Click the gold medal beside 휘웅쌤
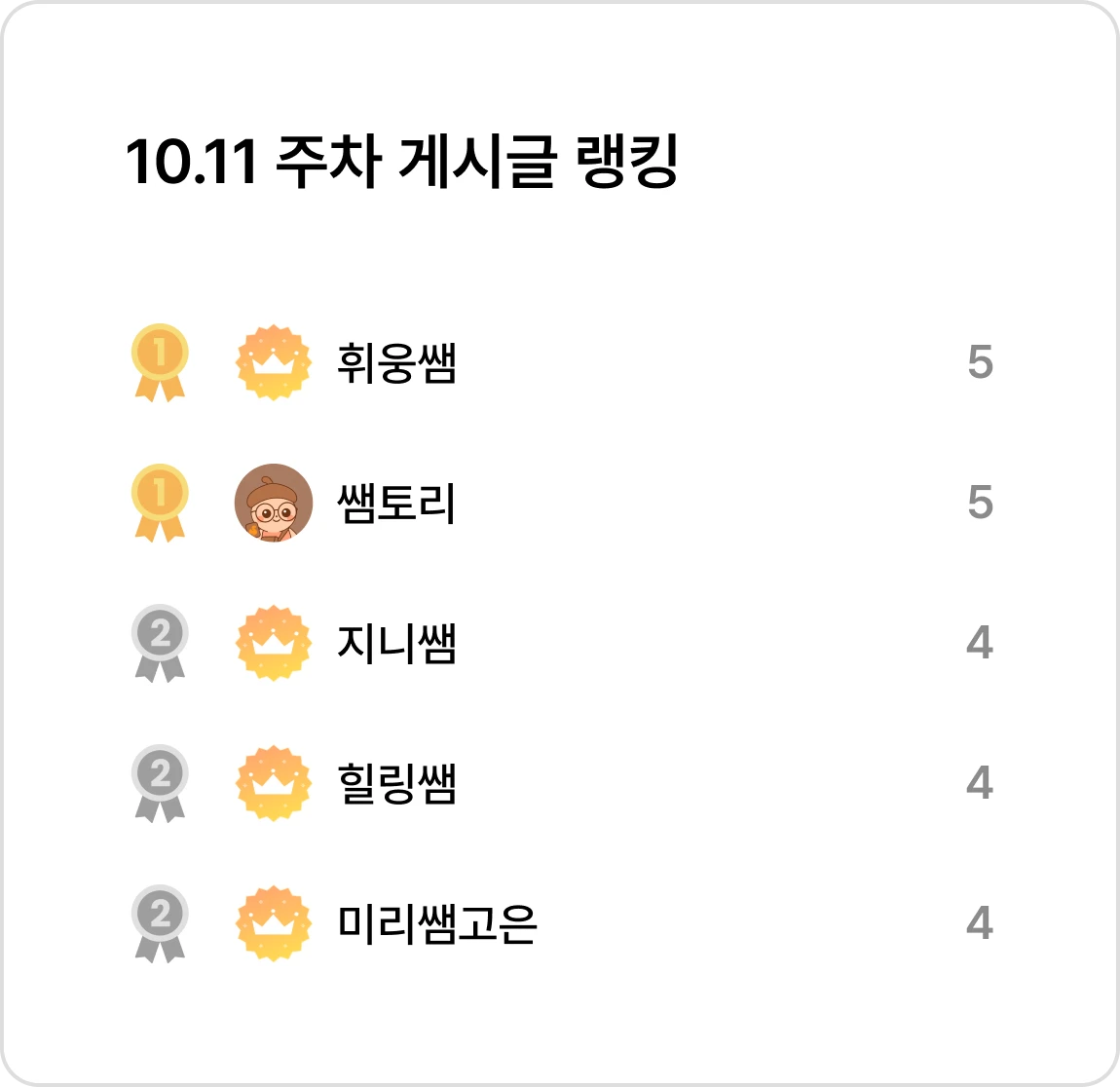Viewport: 1120px width, 1087px height. coord(160,362)
